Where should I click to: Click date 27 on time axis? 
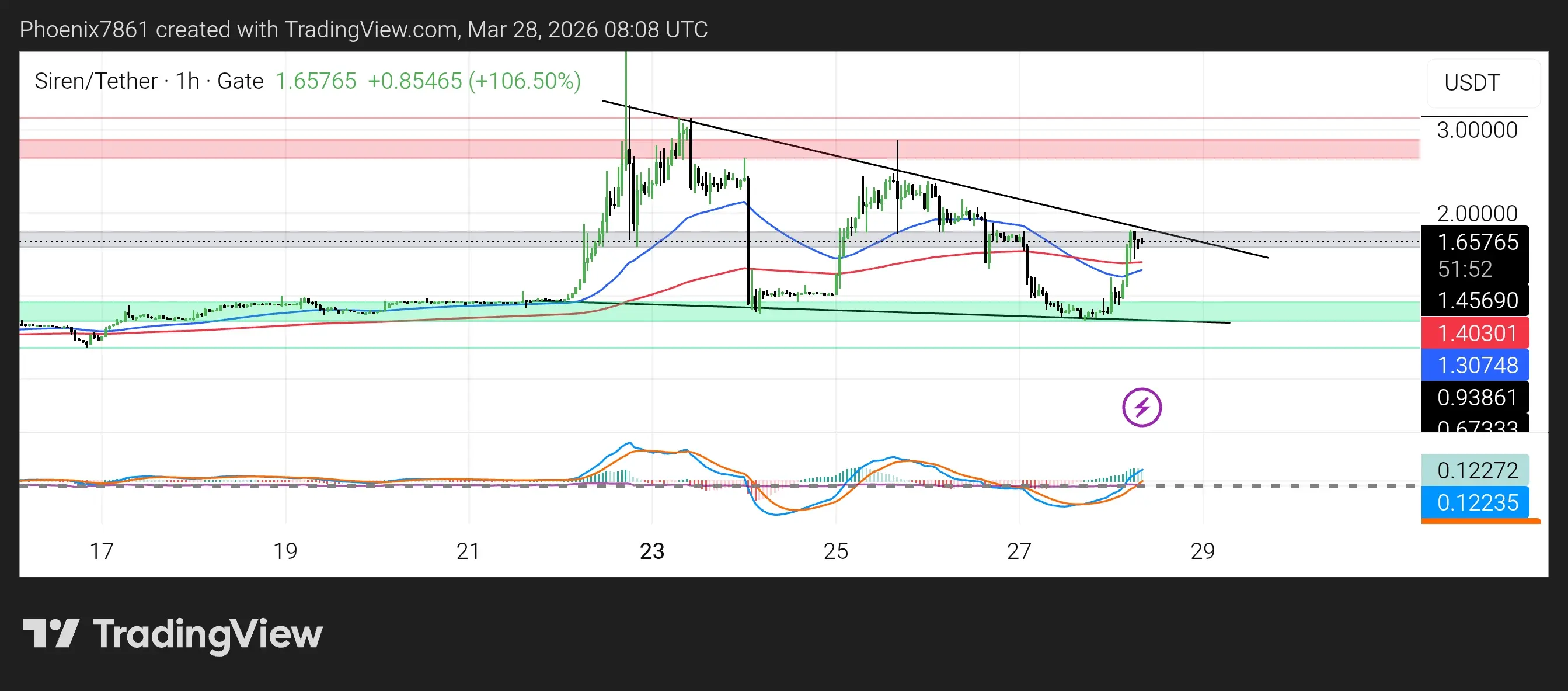[x=1019, y=551]
